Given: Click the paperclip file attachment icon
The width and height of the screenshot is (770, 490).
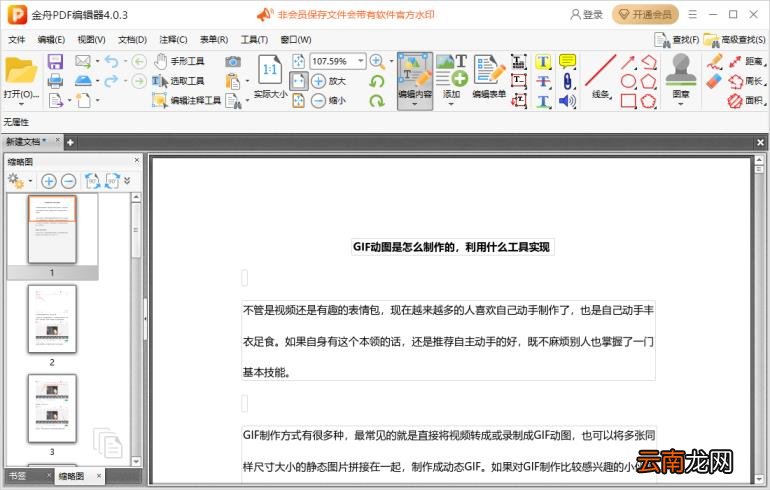Looking at the screenshot, I should pos(567,82).
